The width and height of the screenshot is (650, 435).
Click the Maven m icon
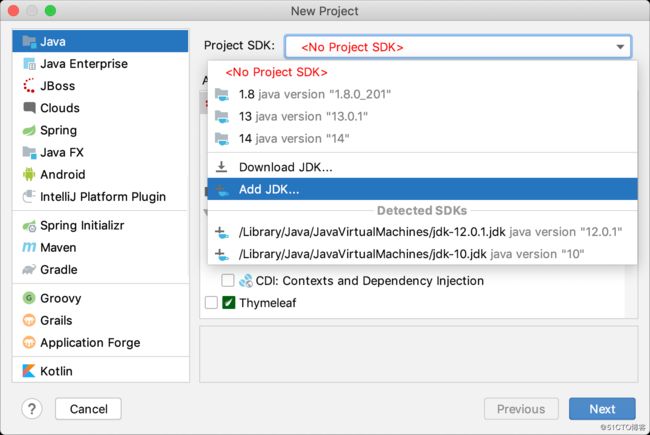29,248
